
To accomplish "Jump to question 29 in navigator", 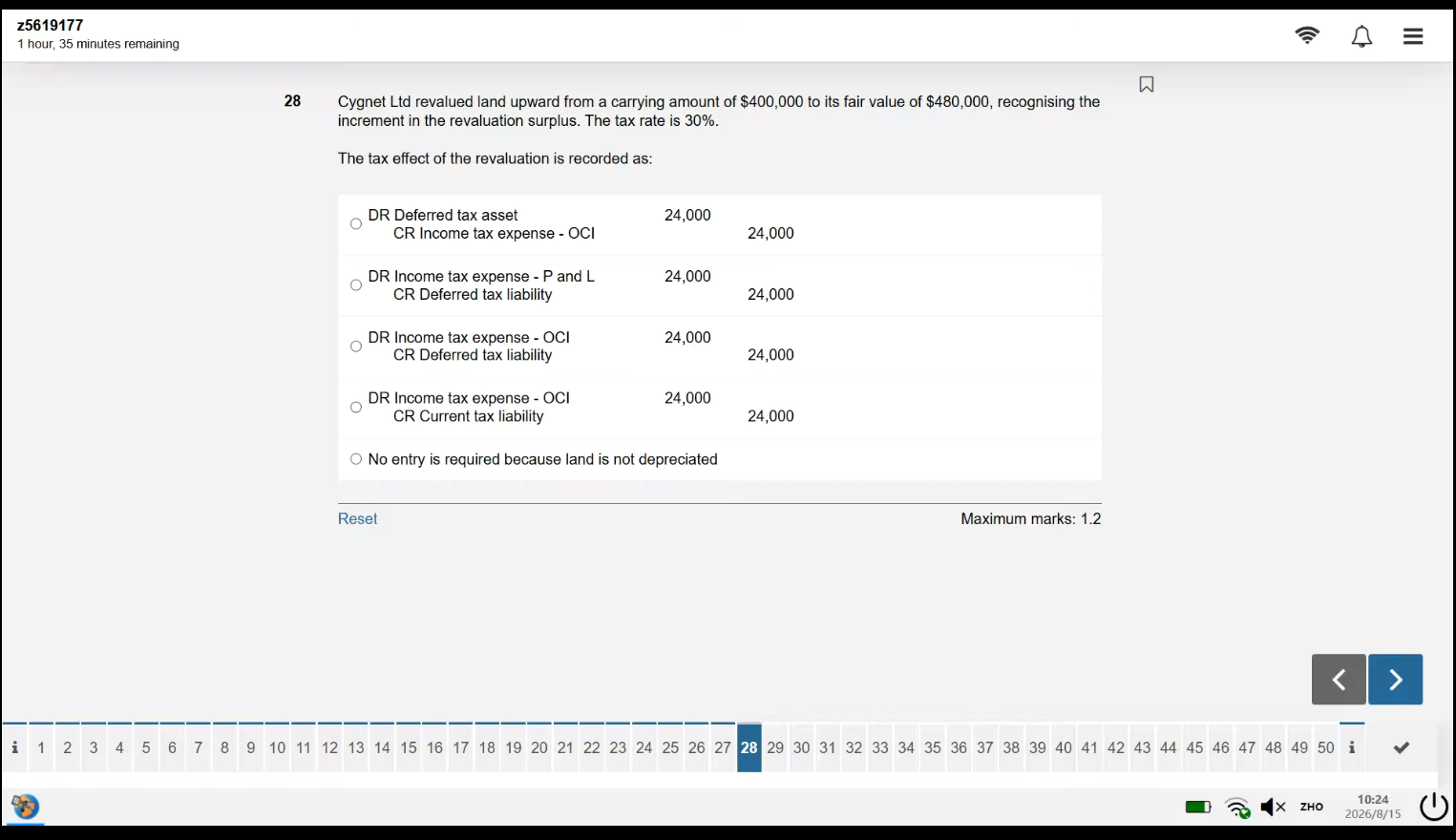I will [x=775, y=747].
